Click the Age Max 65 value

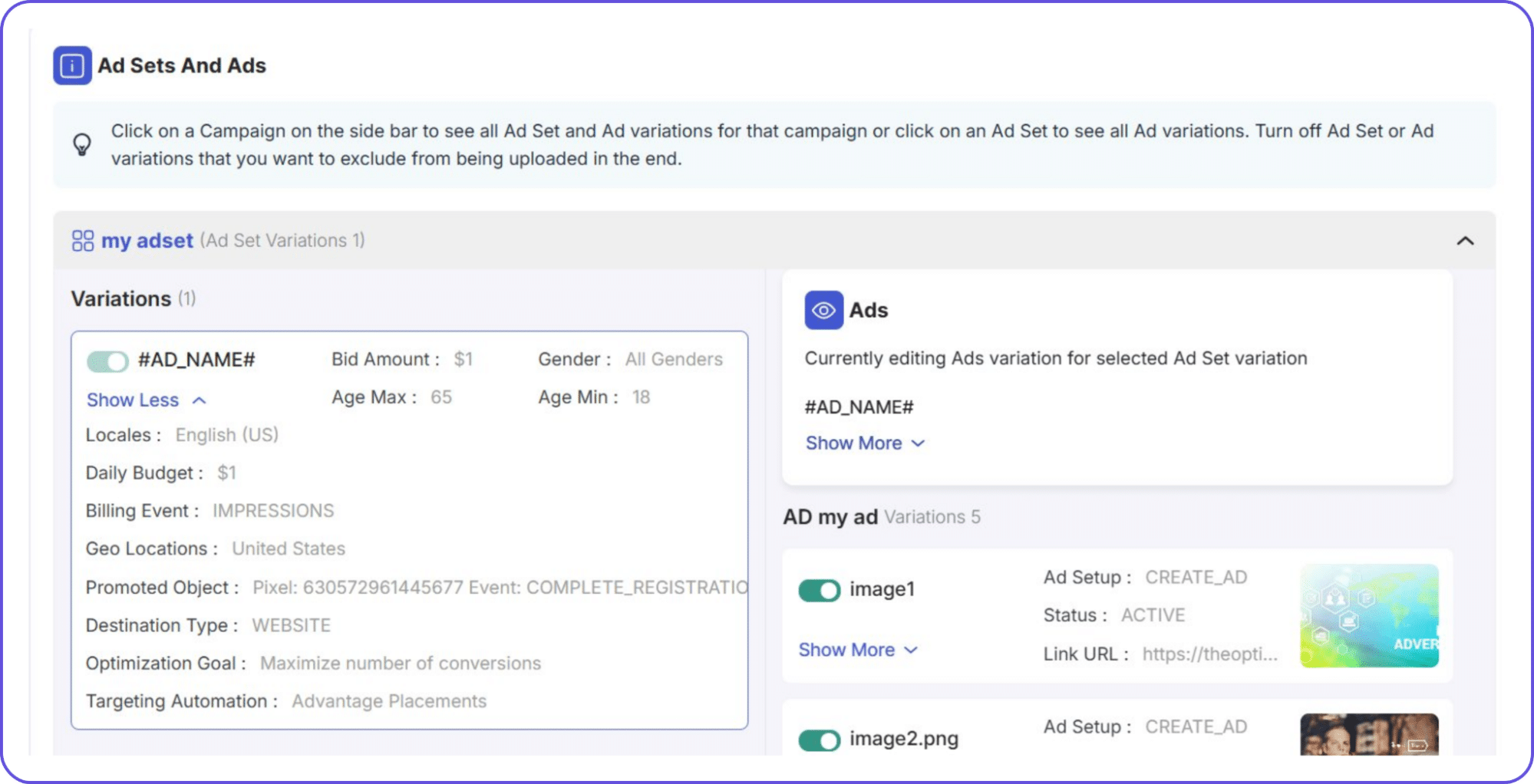tap(441, 397)
